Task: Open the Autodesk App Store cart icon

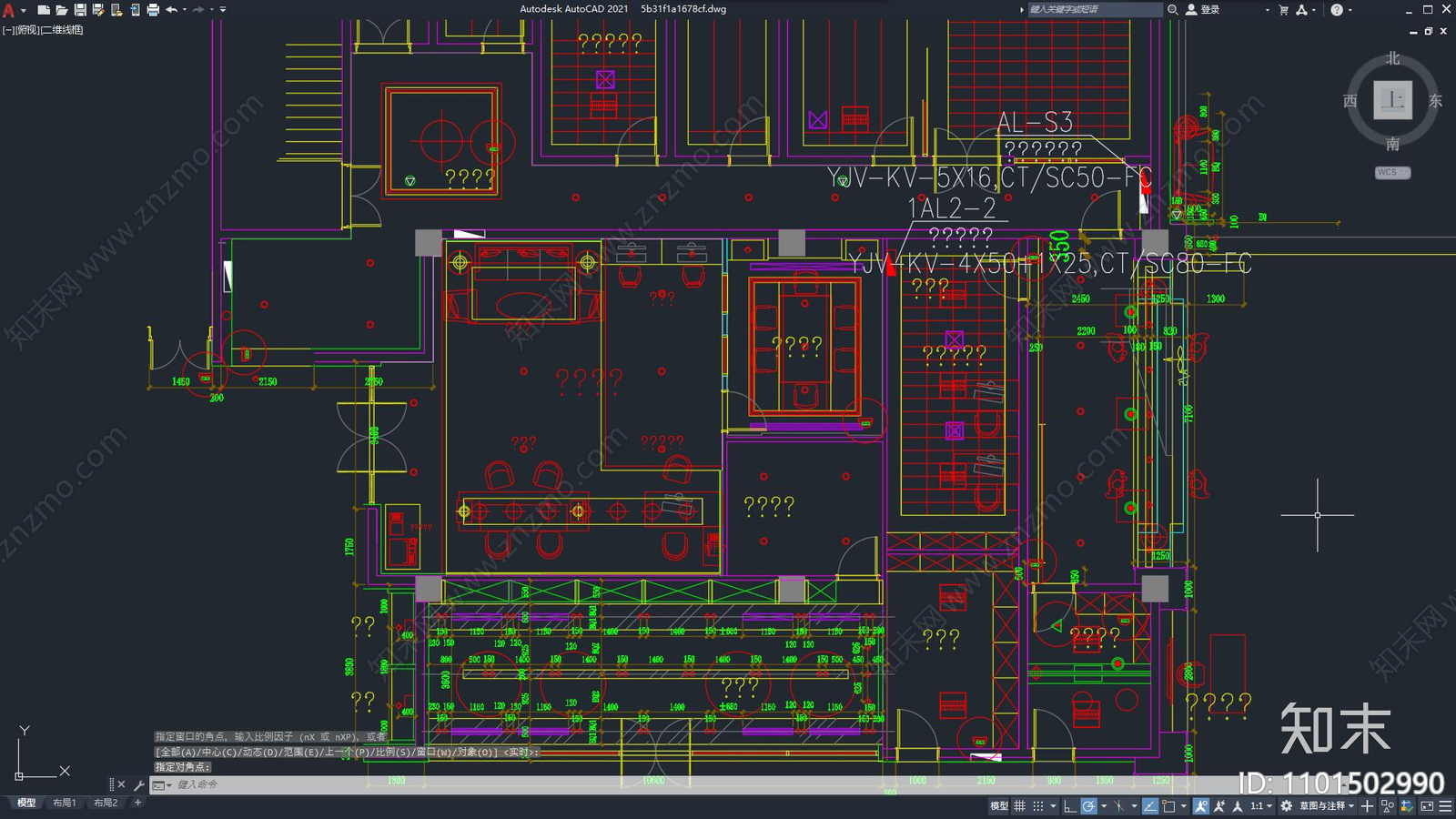Action: pos(1283,9)
